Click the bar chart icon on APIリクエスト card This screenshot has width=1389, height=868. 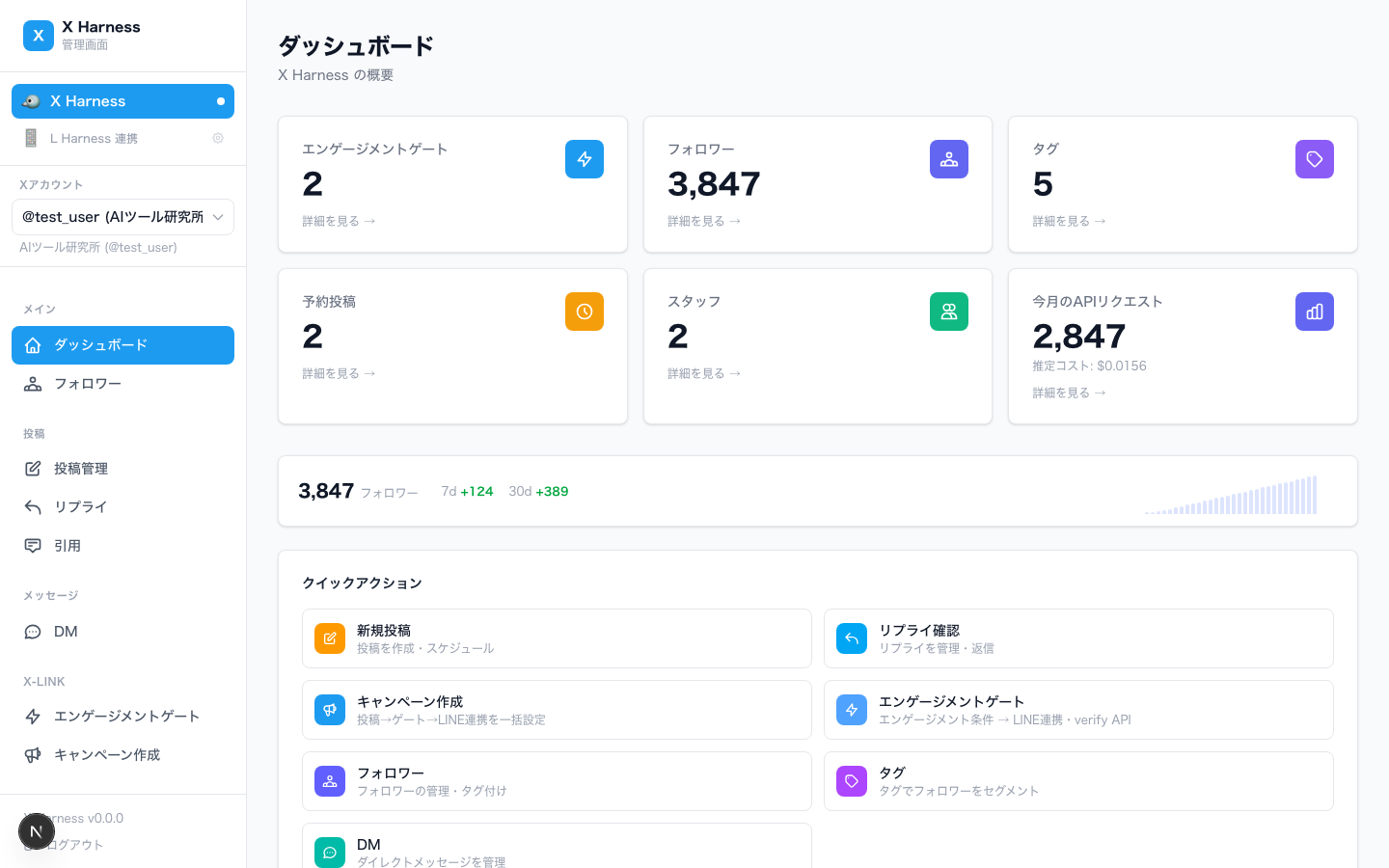pyautogui.click(x=1314, y=312)
